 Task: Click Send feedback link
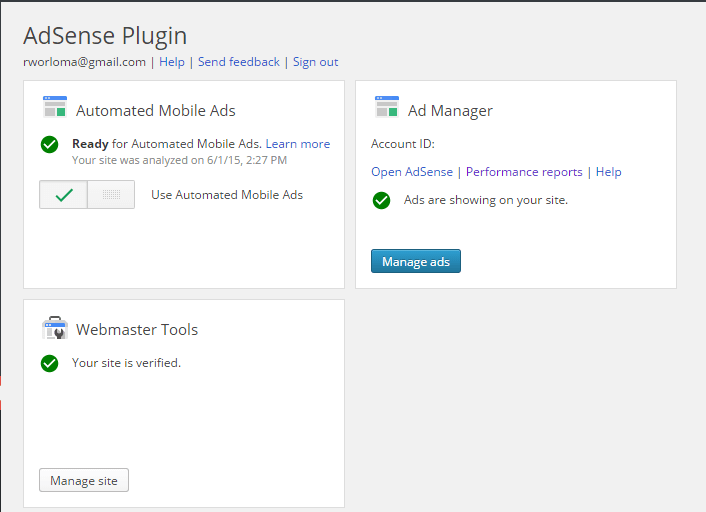239,62
